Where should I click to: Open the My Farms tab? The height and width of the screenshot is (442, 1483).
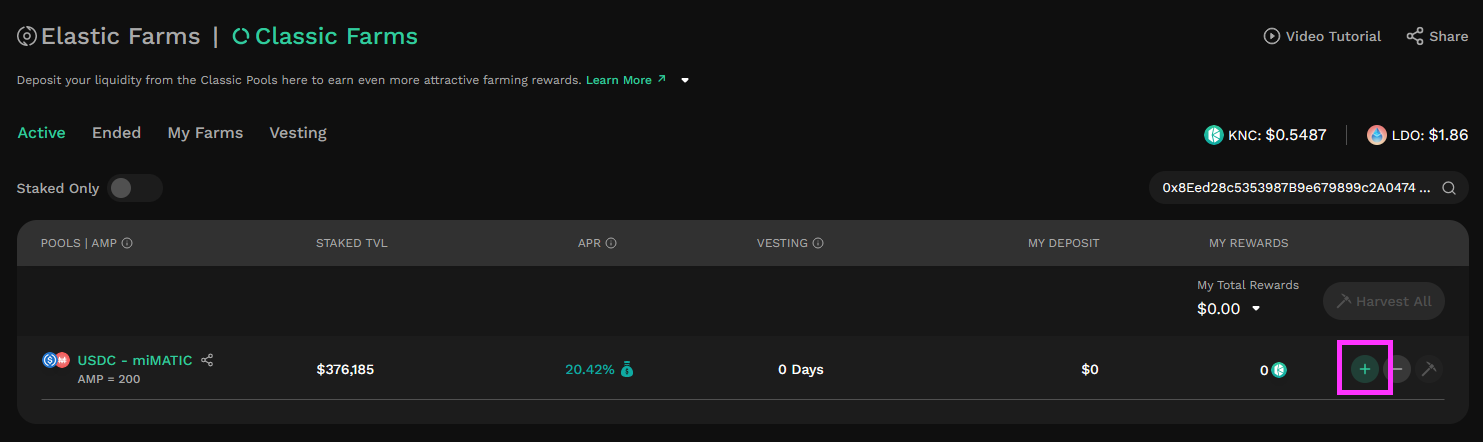(x=205, y=133)
